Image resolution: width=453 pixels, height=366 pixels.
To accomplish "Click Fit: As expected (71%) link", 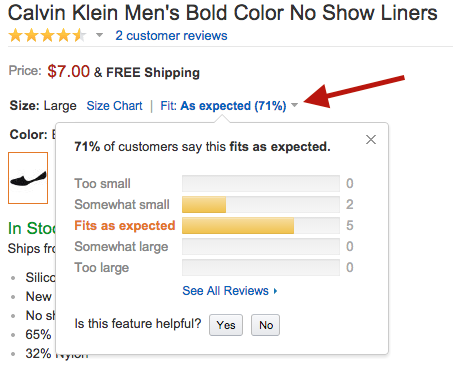I will pos(223,106).
